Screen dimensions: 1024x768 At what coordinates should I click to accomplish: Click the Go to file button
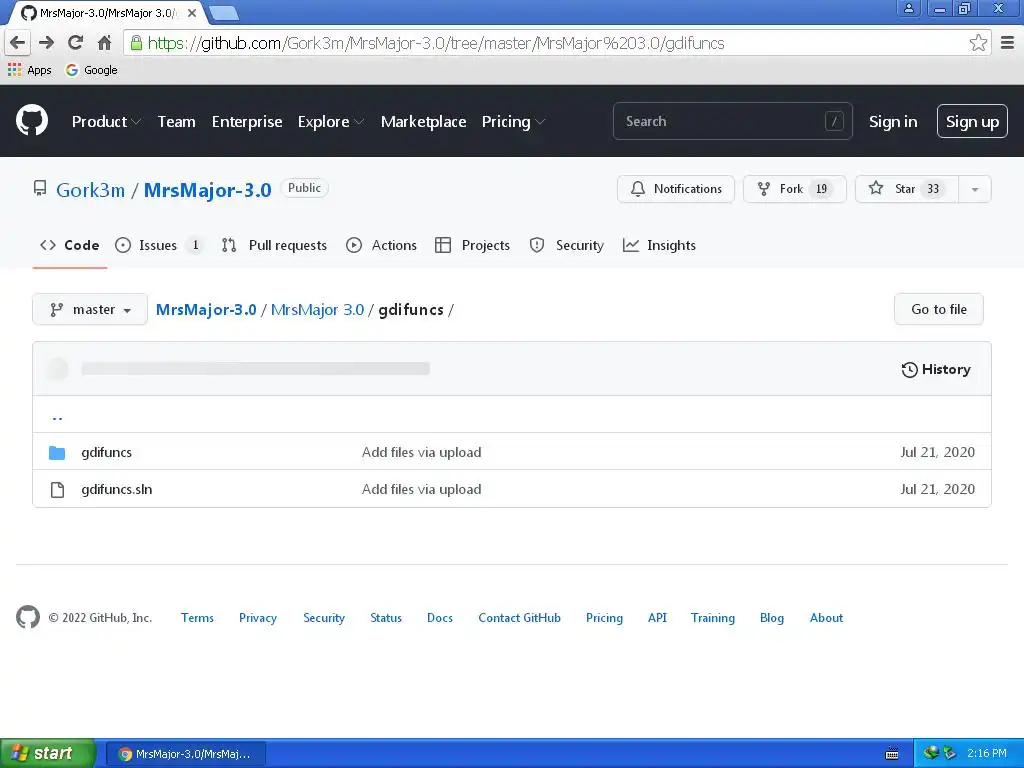pos(938,310)
